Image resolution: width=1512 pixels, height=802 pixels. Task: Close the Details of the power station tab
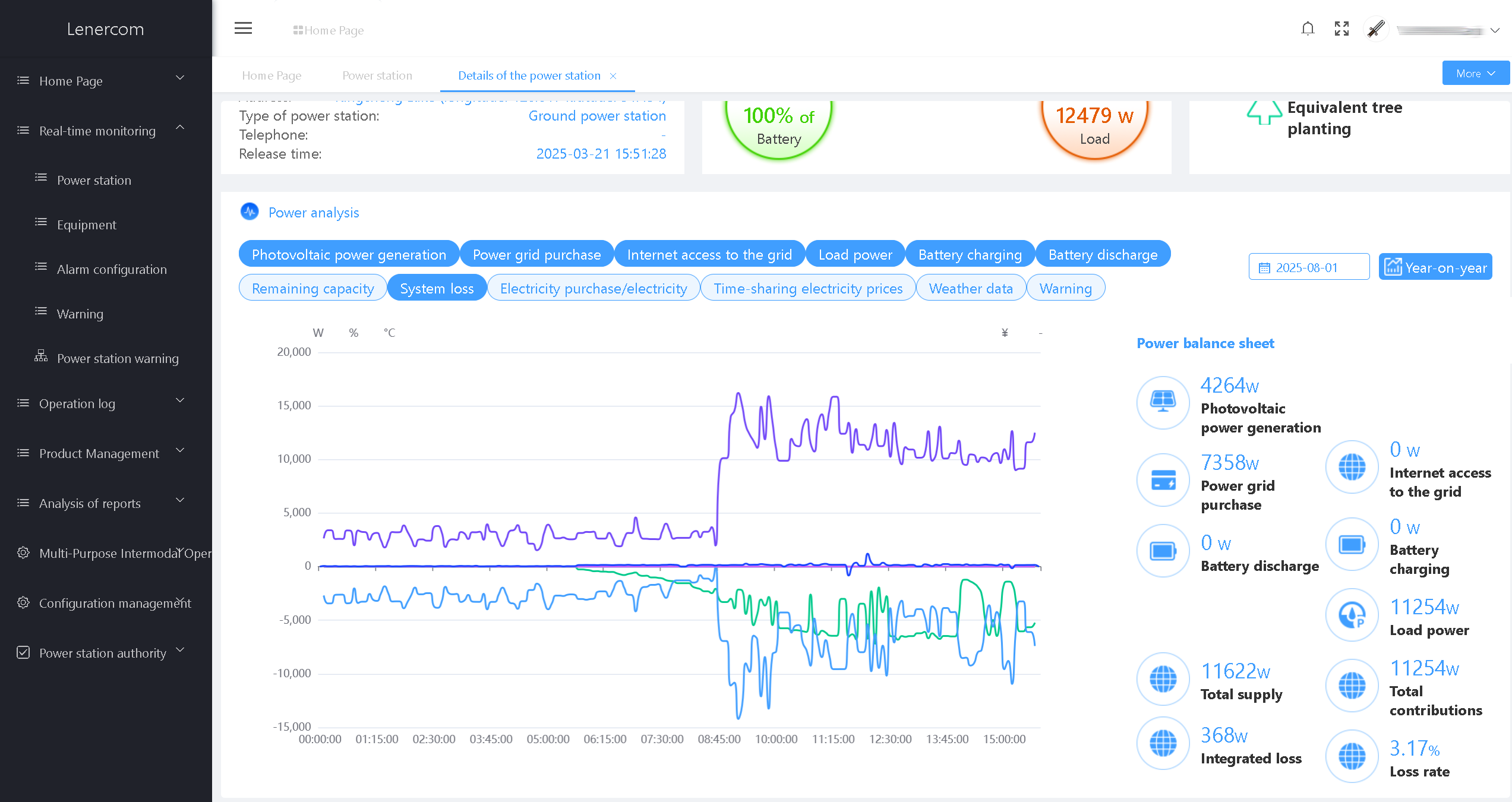click(613, 76)
